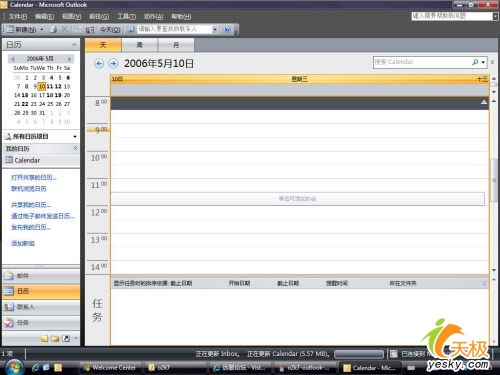500x375 pixels.
Task: Expand the All Calendar Items dropdown
Action: pyautogui.click(x=75, y=136)
